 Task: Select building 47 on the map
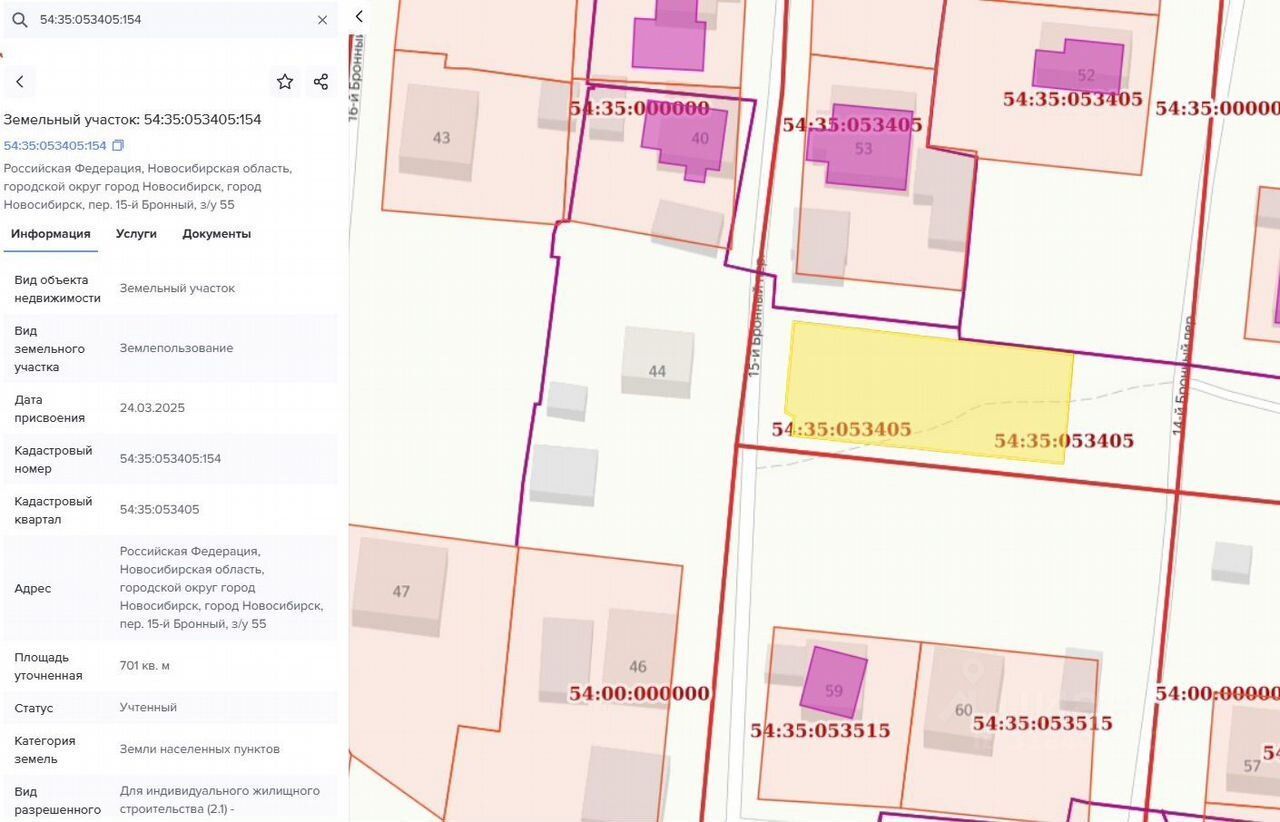tap(401, 588)
